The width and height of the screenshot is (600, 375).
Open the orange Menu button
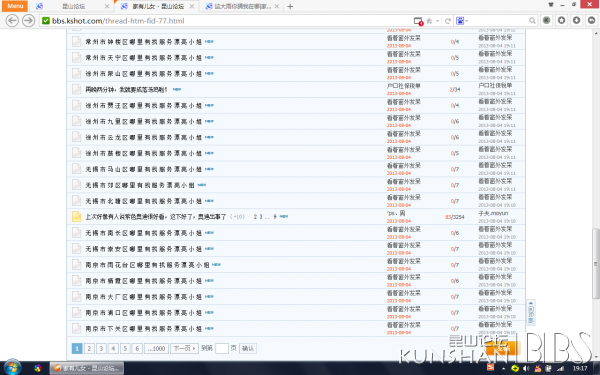coord(15,6)
